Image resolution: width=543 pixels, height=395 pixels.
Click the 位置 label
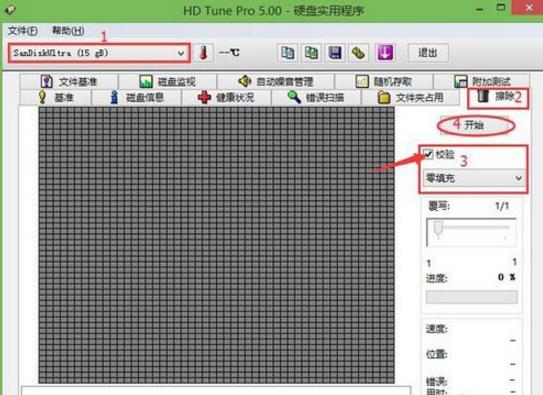click(x=436, y=354)
